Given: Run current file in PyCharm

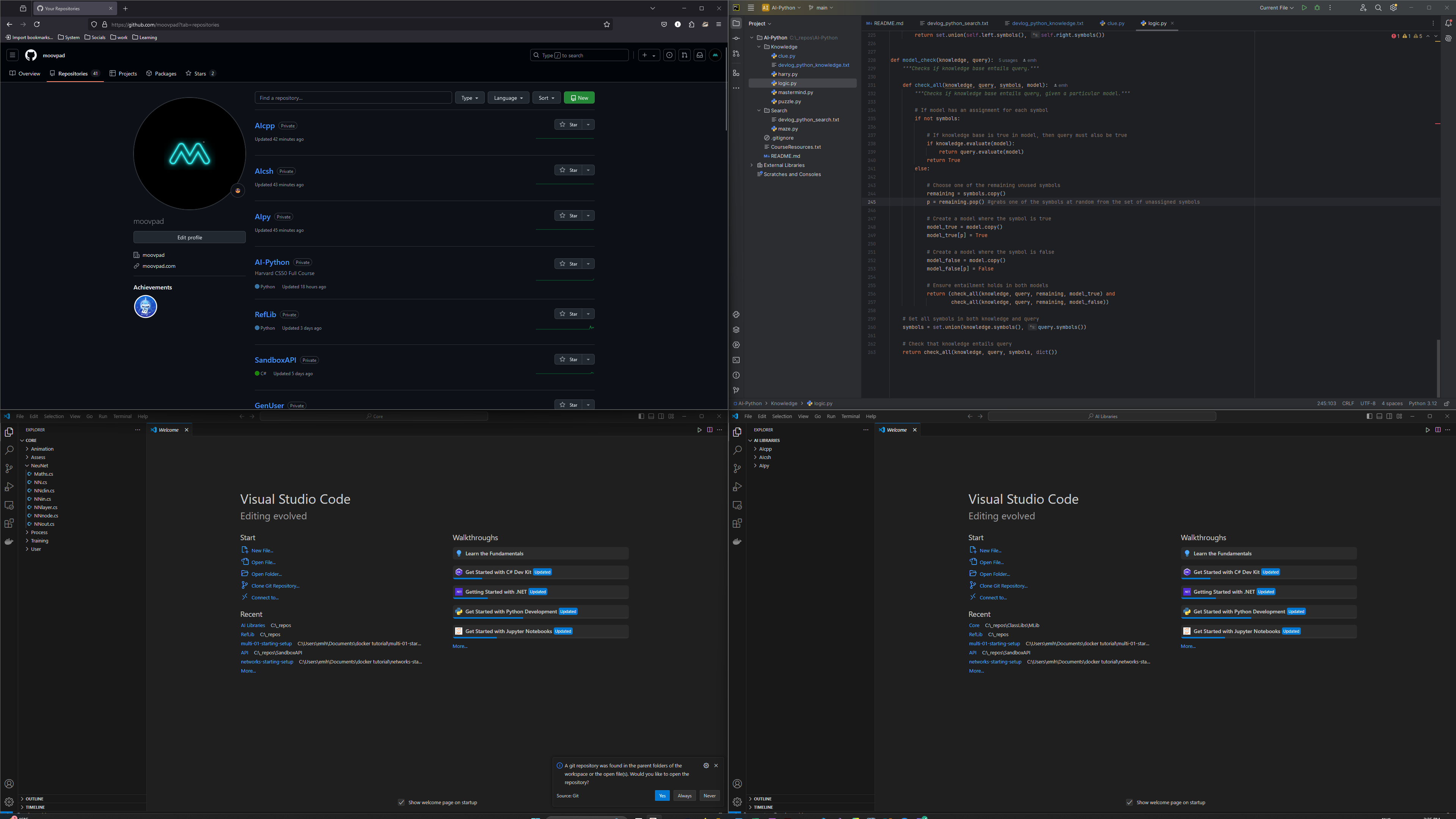Looking at the screenshot, I should pyautogui.click(x=1304, y=8).
